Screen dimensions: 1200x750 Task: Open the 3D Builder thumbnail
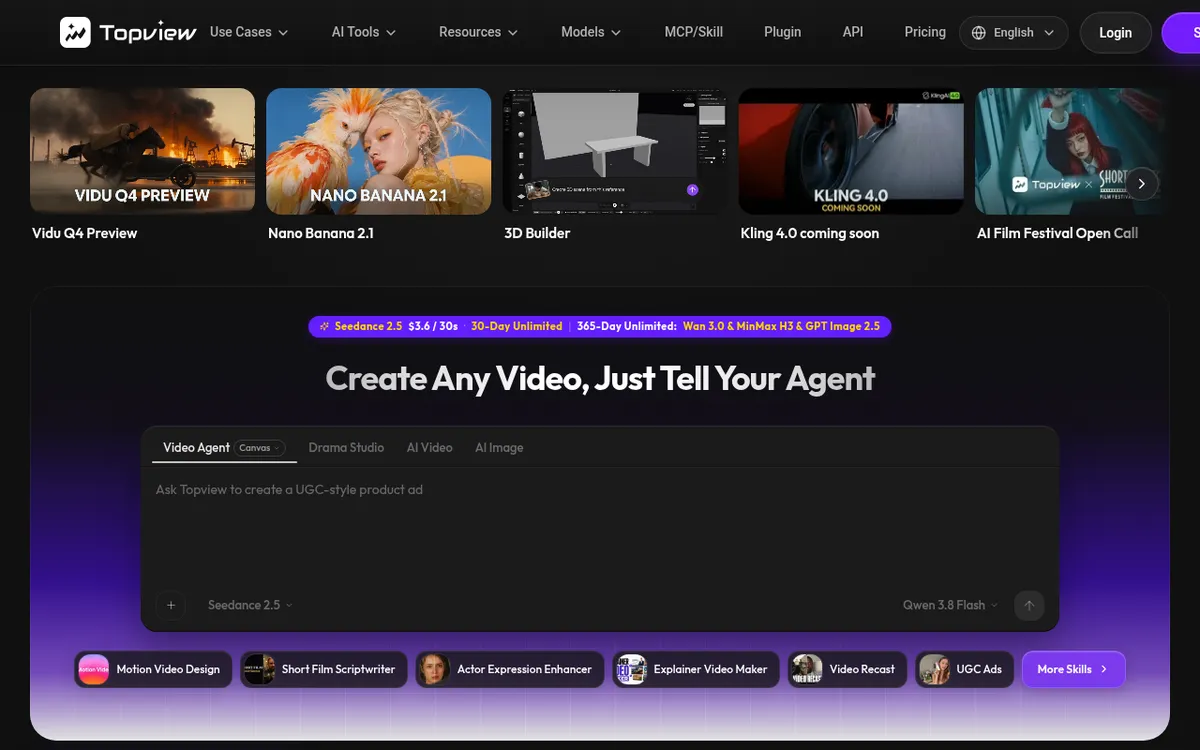pyautogui.click(x=615, y=151)
